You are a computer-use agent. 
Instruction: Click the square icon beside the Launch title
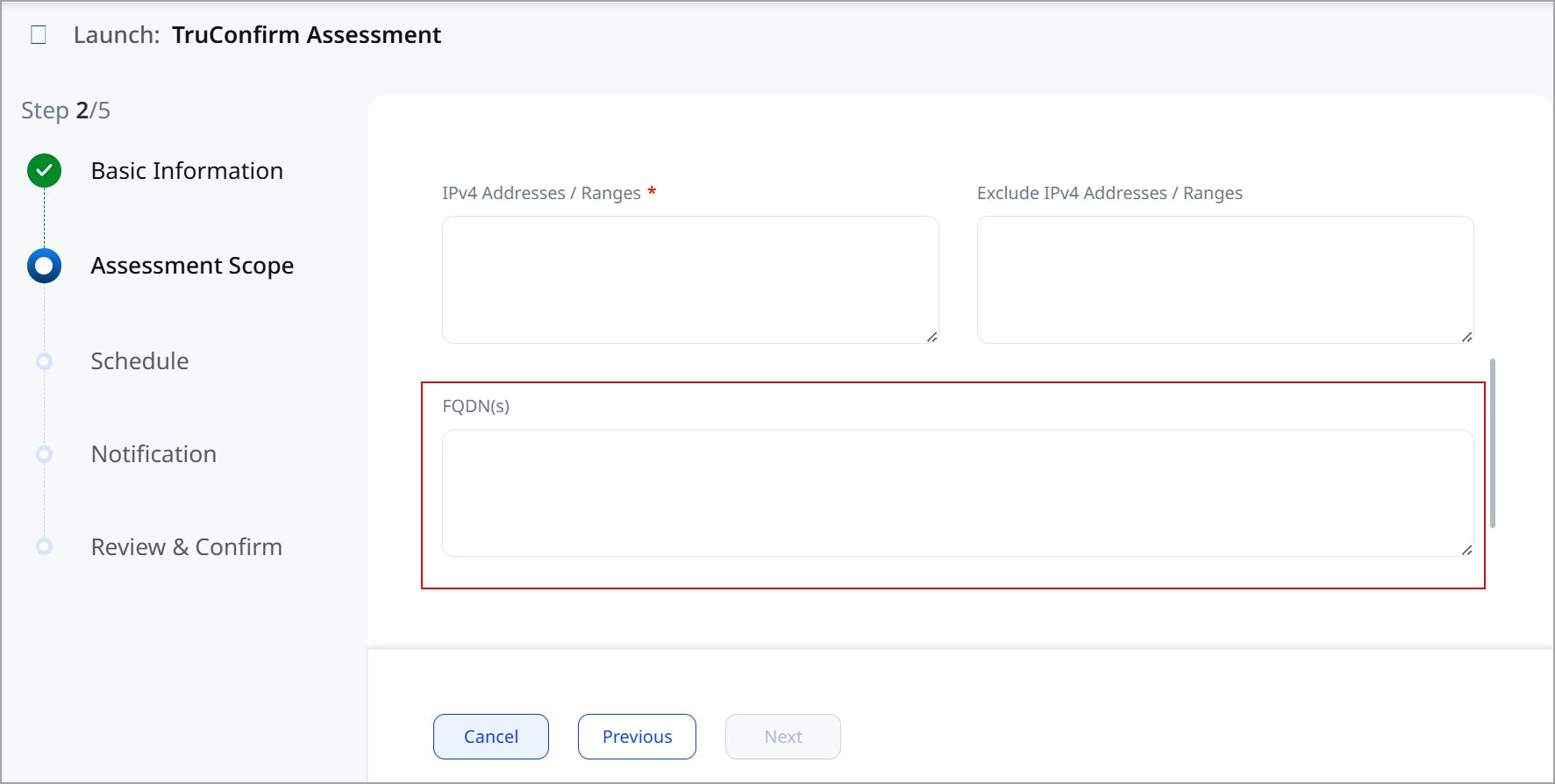(39, 35)
